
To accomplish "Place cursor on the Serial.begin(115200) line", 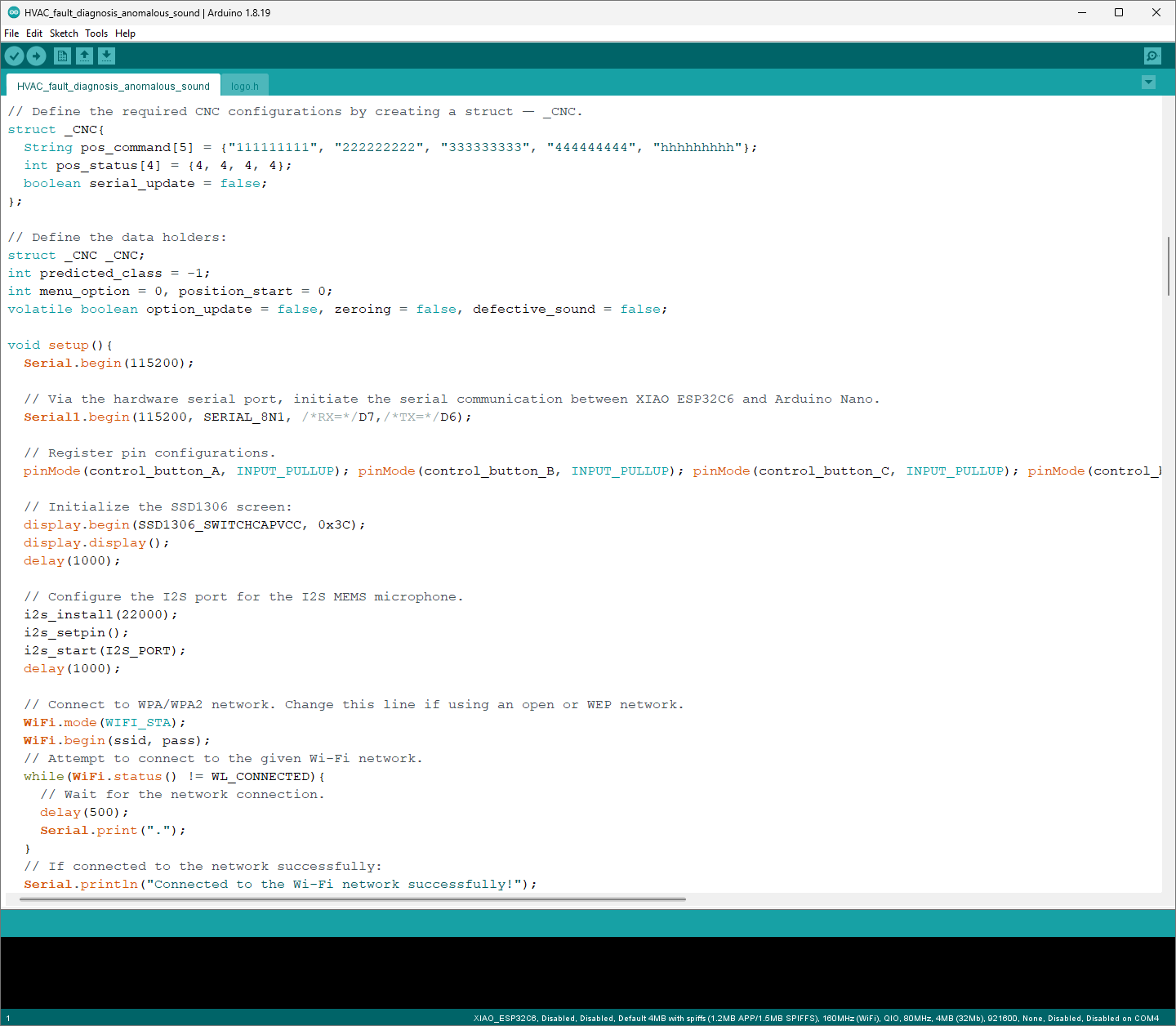I will pyautogui.click(x=109, y=364).
